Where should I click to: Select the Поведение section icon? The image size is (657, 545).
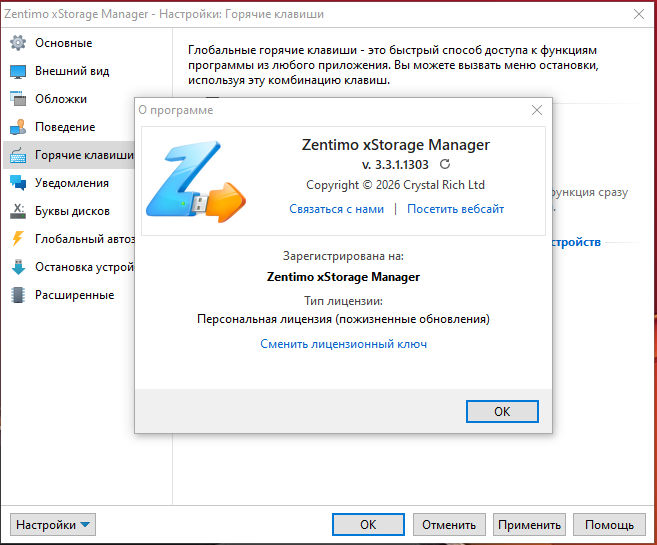click(18, 127)
